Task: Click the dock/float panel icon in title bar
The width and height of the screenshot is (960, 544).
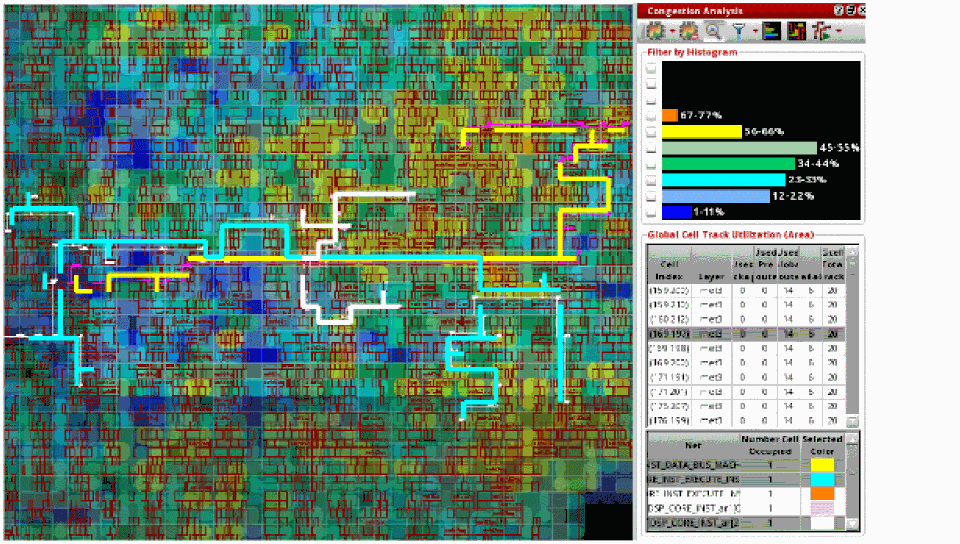Action: pyautogui.click(x=850, y=10)
